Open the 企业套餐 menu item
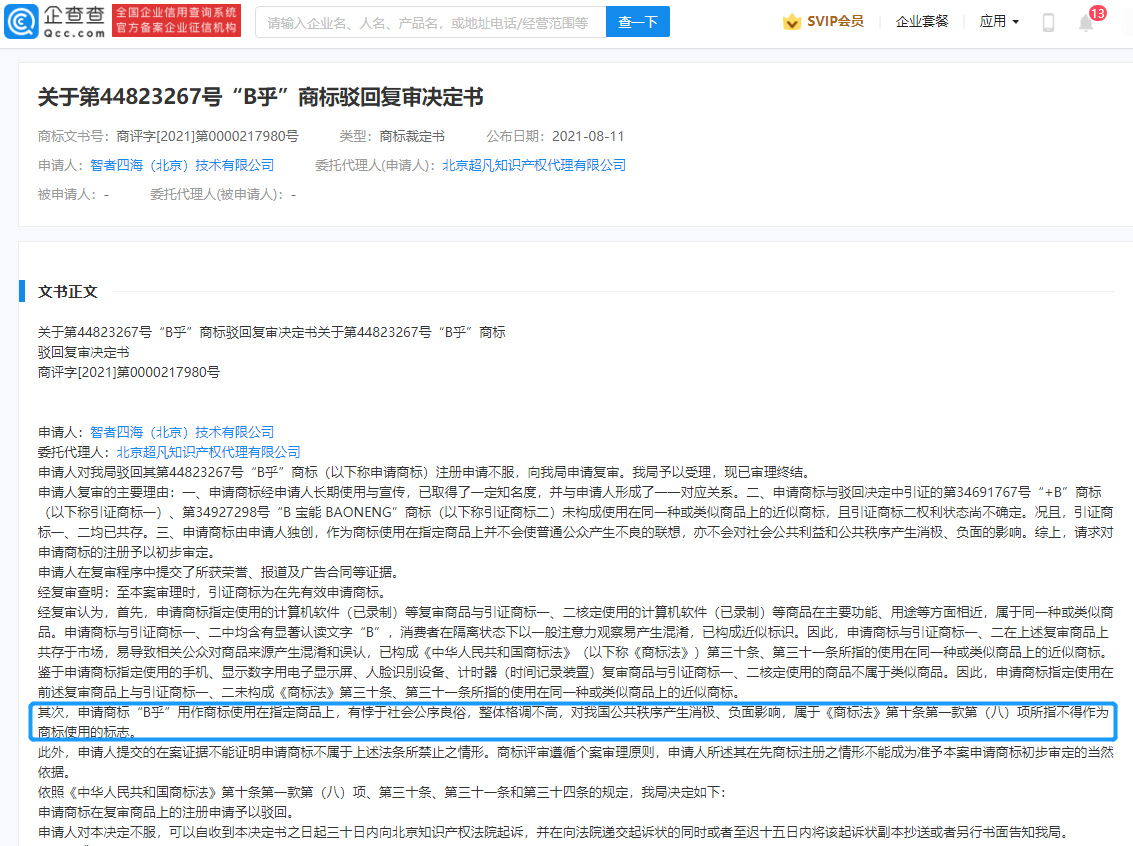The height and width of the screenshot is (846, 1133). 922,21
